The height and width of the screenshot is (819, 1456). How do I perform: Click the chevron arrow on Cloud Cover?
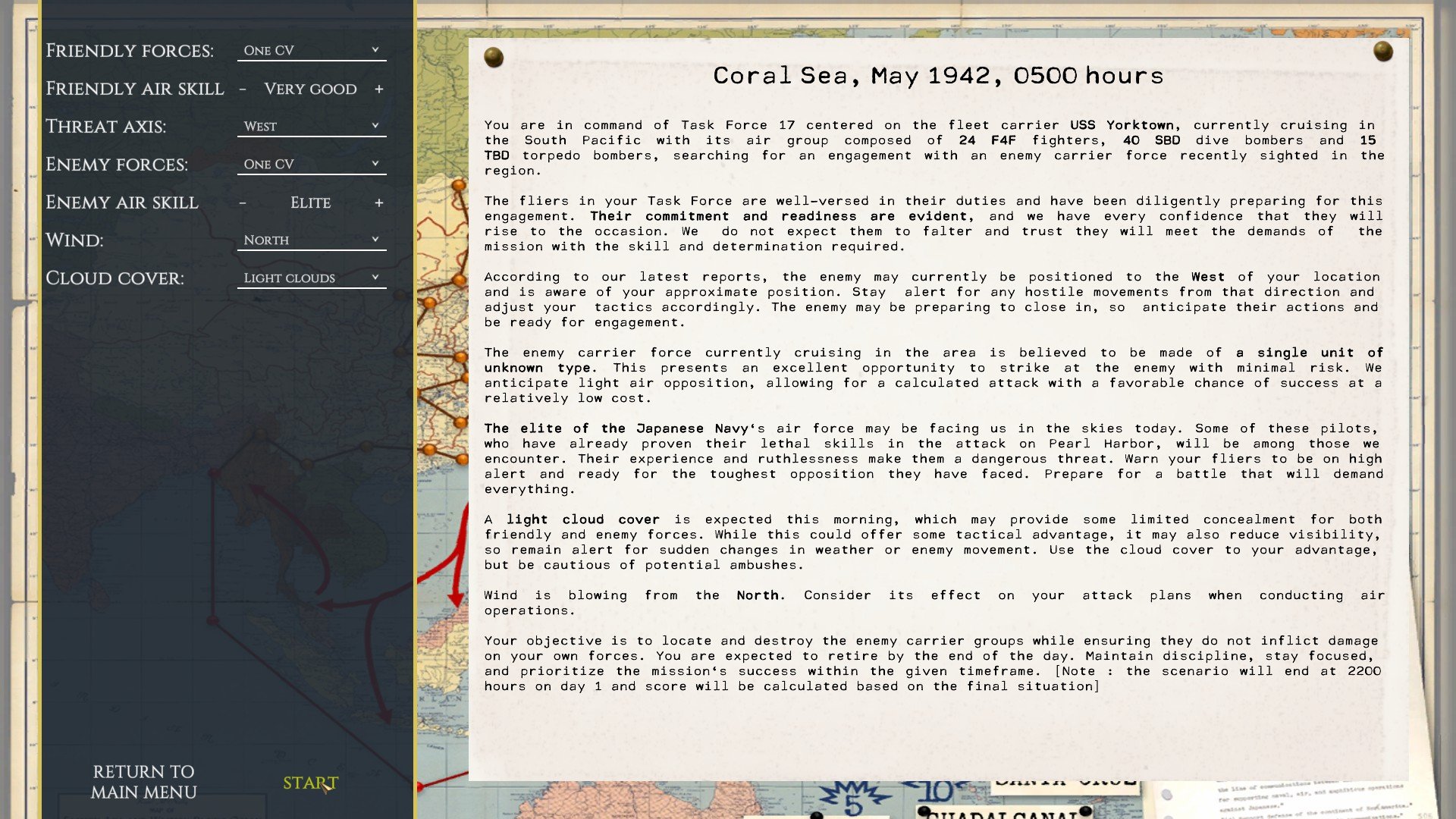[375, 278]
